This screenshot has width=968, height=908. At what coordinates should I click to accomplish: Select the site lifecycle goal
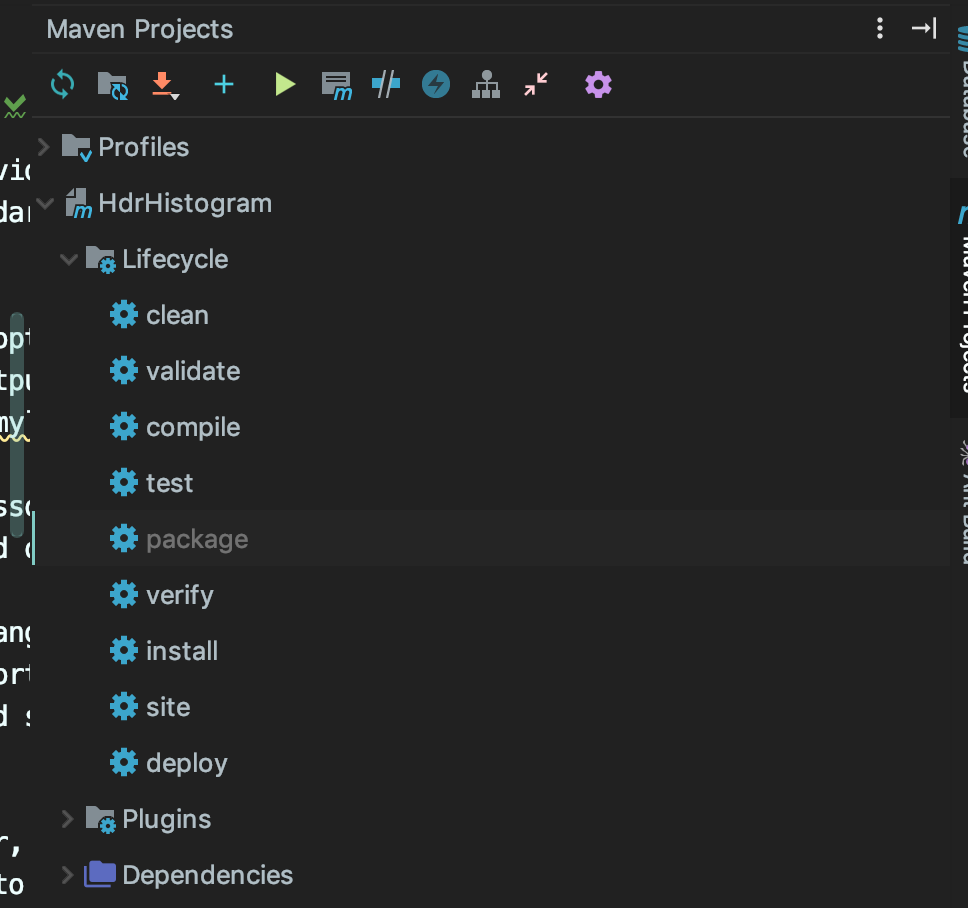tap(168, 707)
